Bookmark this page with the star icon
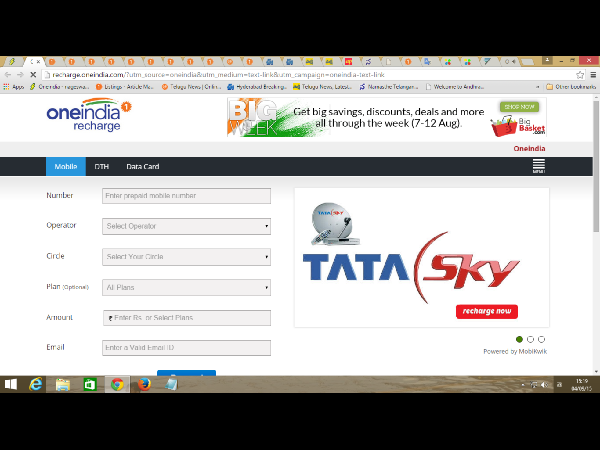This screenshot has width=600, height=450. coord(580,75)
